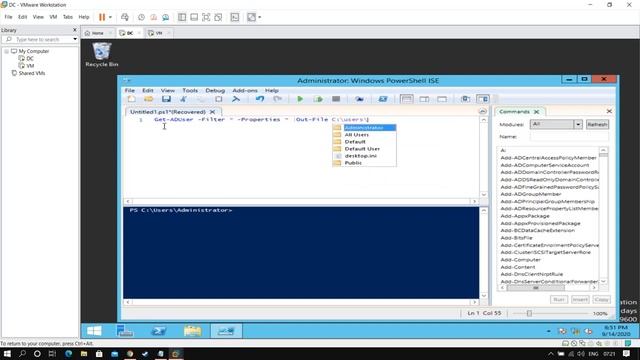Show script pane maximized layout icon
The image size is (640, 360).
tap(442, 99)
